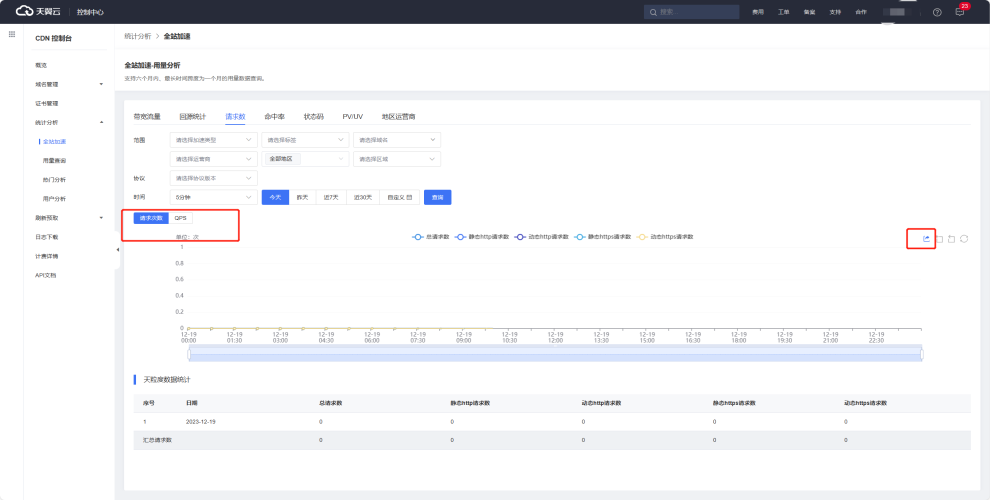Open the 请选择加速类型 dropdown
The image size is (990, 500).
(x=213, y=140)
